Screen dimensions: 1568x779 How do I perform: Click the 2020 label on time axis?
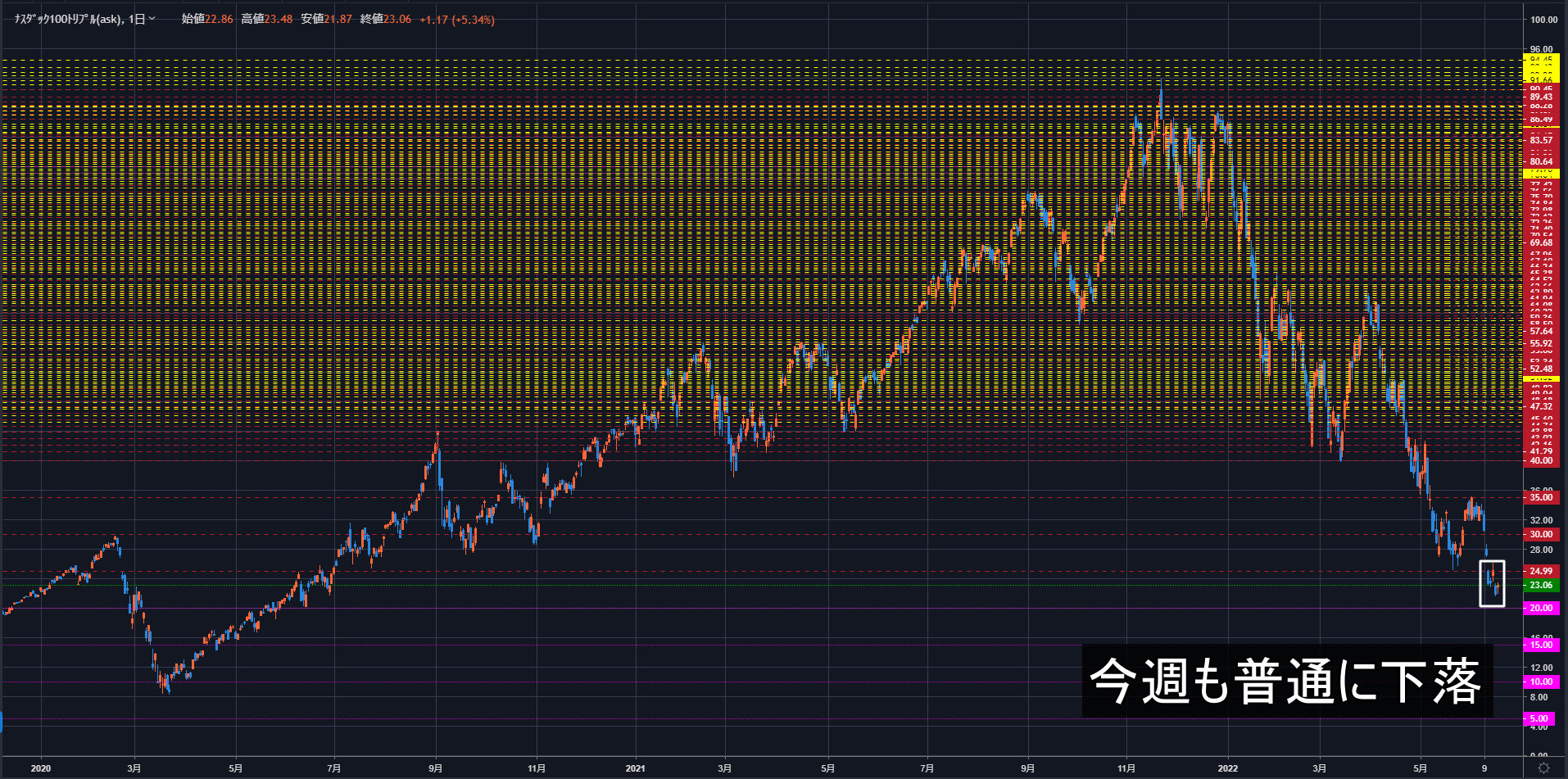point(40,768)
